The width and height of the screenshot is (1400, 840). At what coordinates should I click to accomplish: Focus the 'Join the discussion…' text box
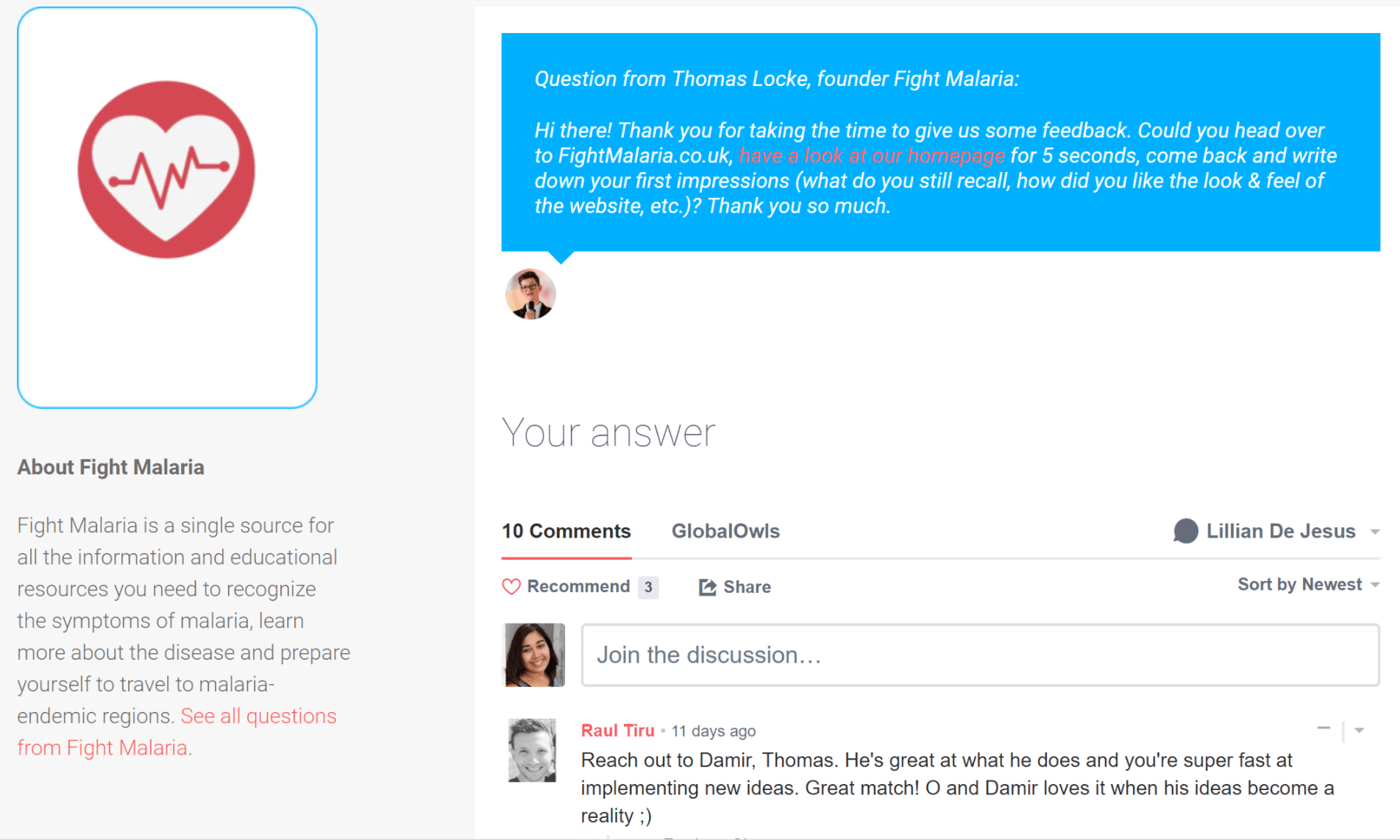[980, 655]
